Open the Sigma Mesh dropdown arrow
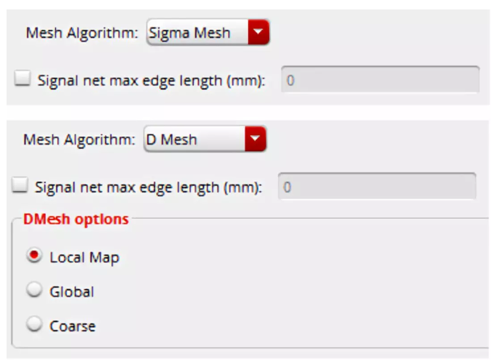The height and width of the screenshot is (364, 500). (258, 32)
